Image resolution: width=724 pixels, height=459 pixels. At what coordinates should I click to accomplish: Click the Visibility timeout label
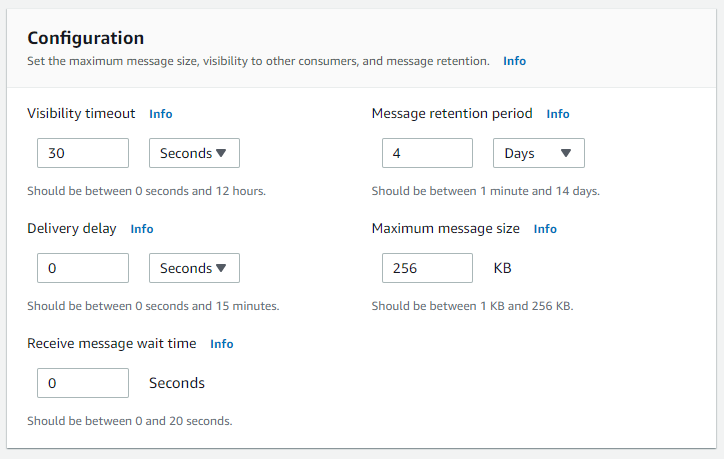[81, 114]
